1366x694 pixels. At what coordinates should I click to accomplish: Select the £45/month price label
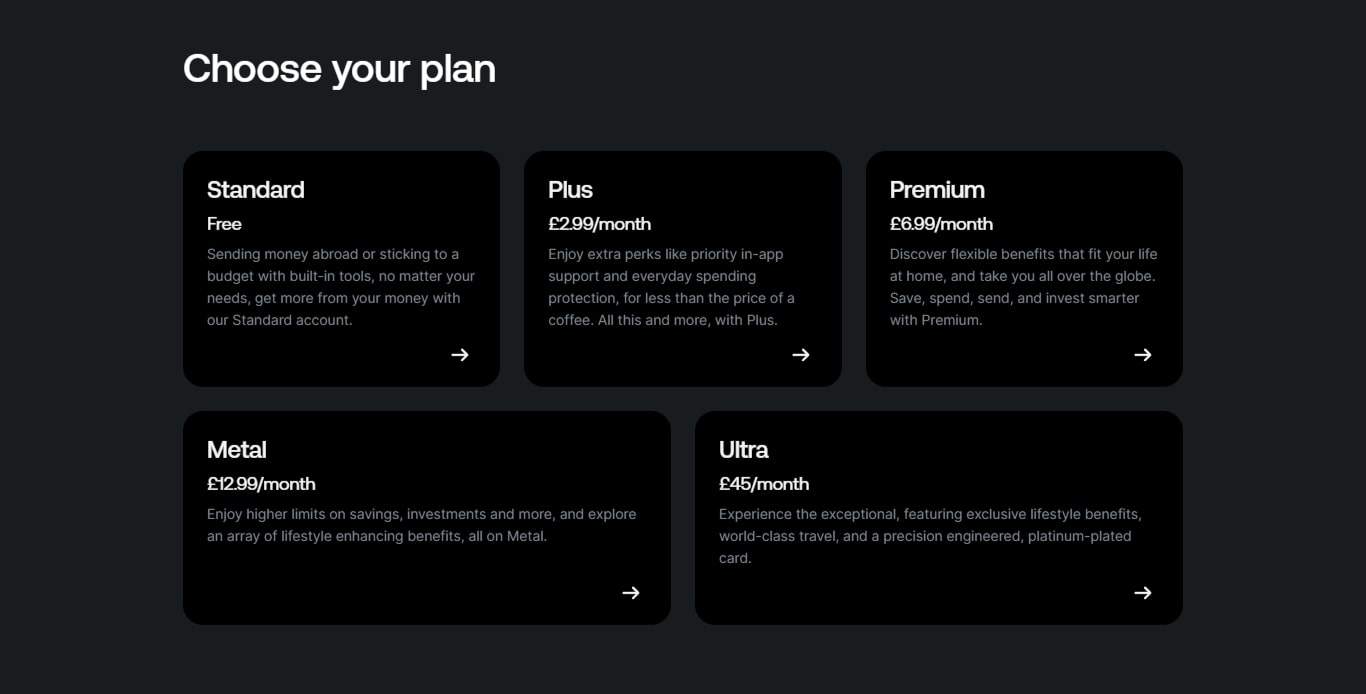[x=764, y=484]
